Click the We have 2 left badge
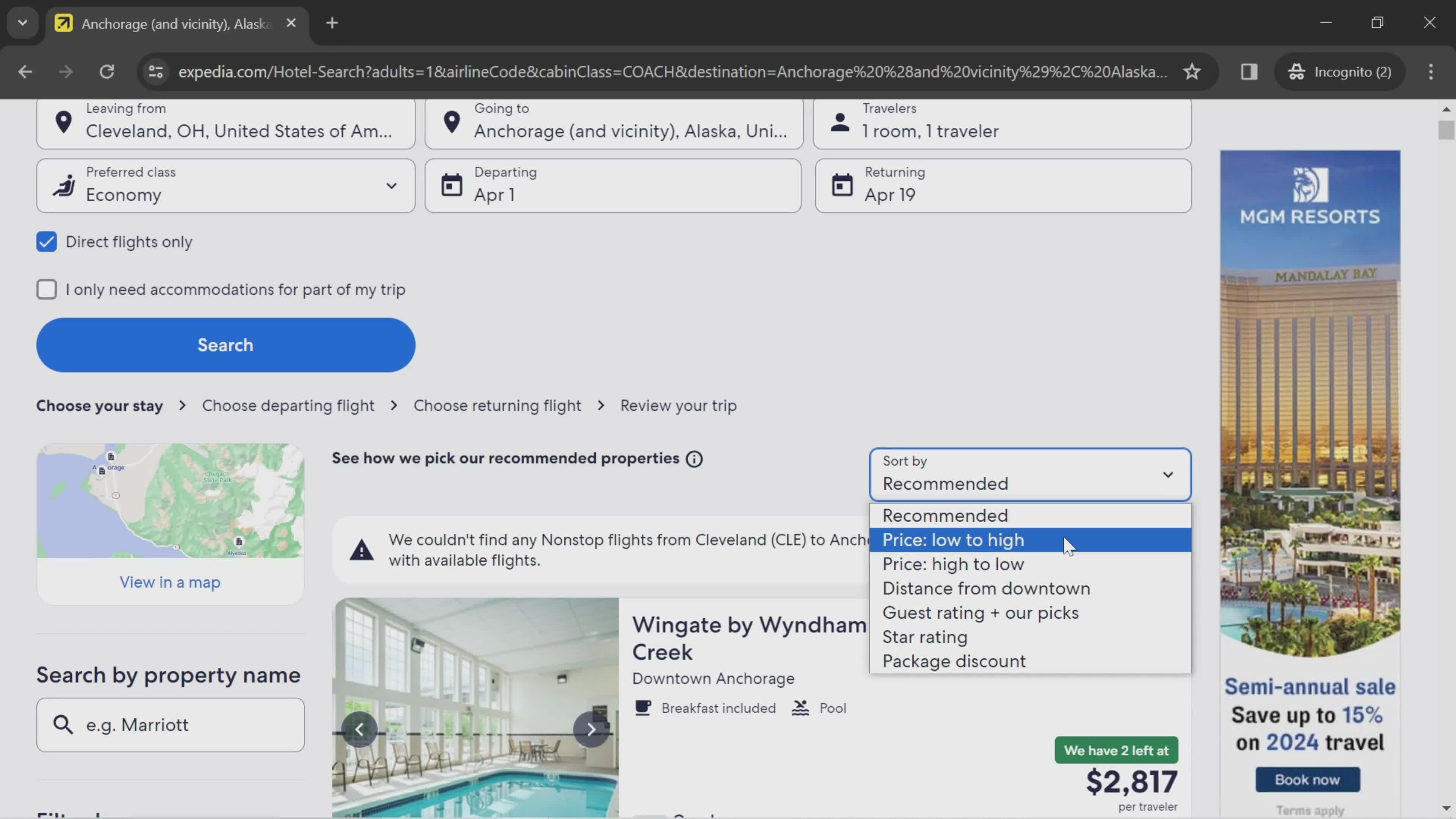1456x819 pixels. pos(1116,751)
